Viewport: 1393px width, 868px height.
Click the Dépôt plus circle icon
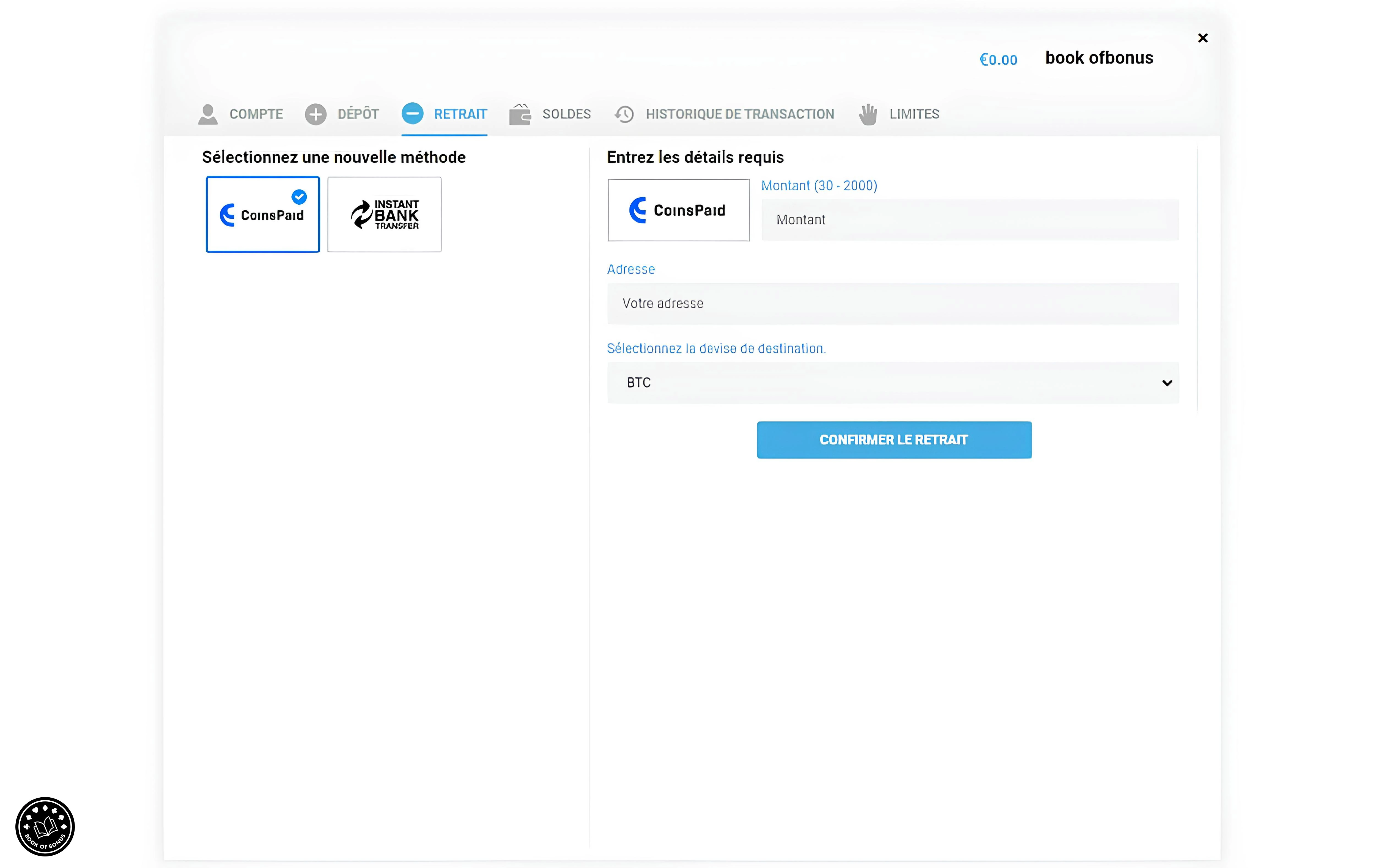pyautogui.click(x=315, y=114)
